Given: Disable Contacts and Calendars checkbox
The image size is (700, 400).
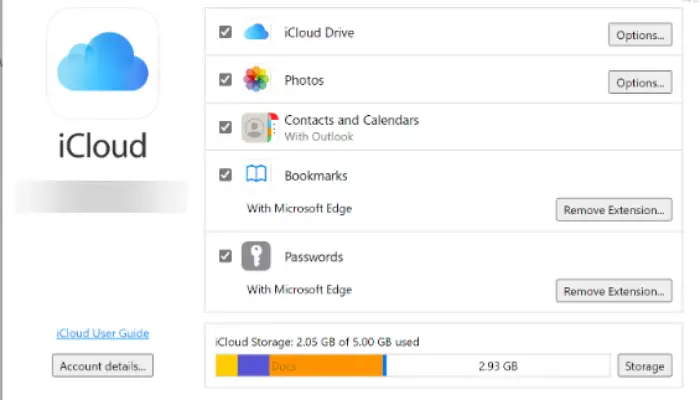Looking at the screenshot, I should 225,127.
